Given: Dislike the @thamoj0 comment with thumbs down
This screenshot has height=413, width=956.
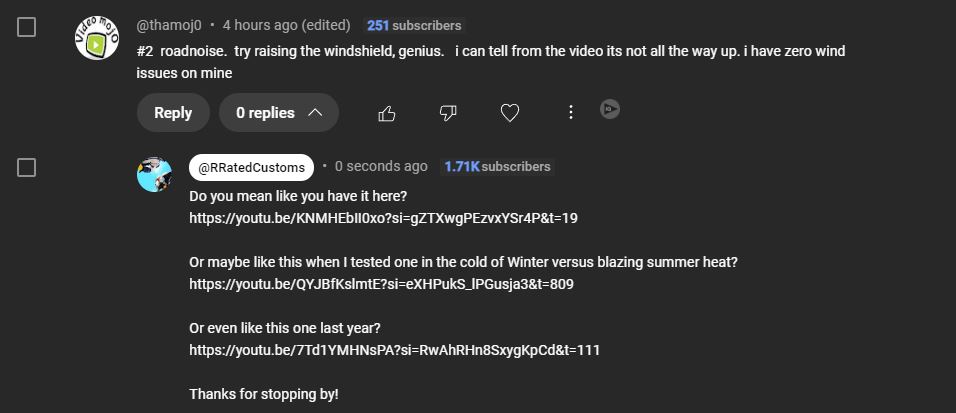Looking at the screenshot, I should (x=448, y=113).
